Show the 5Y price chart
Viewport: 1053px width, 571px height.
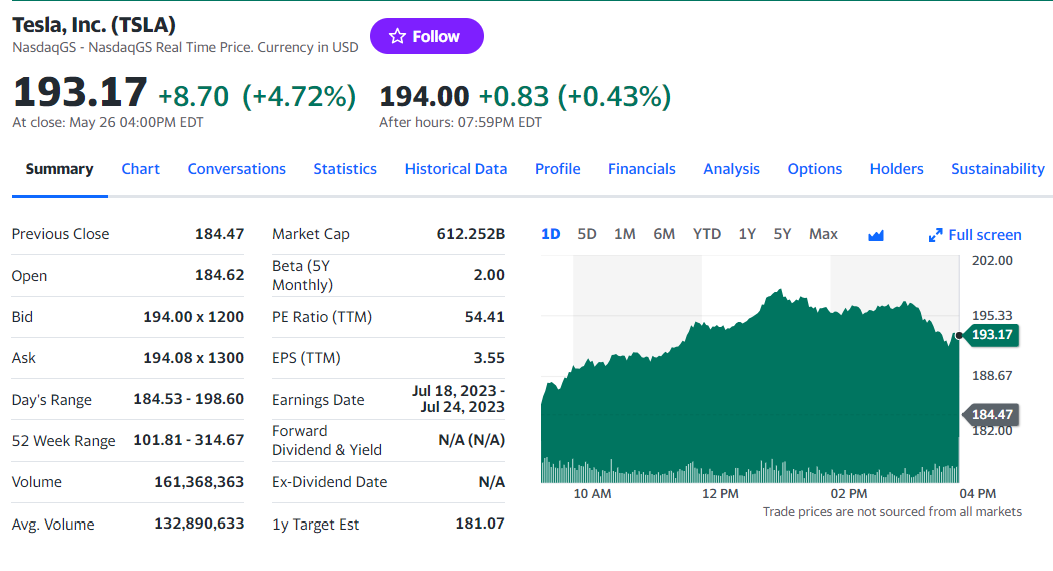pyautogui.click(x=782, y=234)
